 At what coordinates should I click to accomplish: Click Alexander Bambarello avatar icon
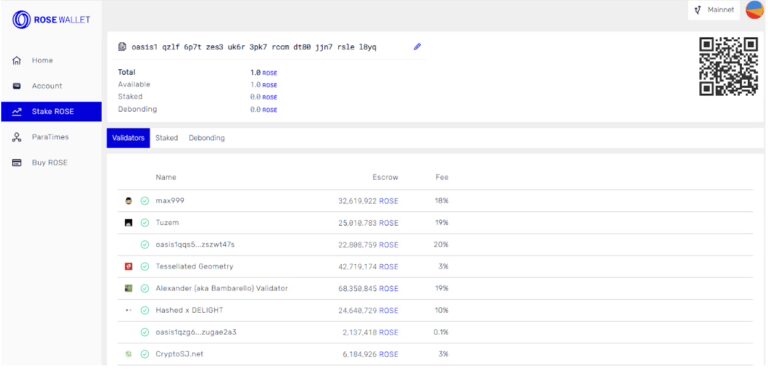pyautogui.click(x=129, y=289)
